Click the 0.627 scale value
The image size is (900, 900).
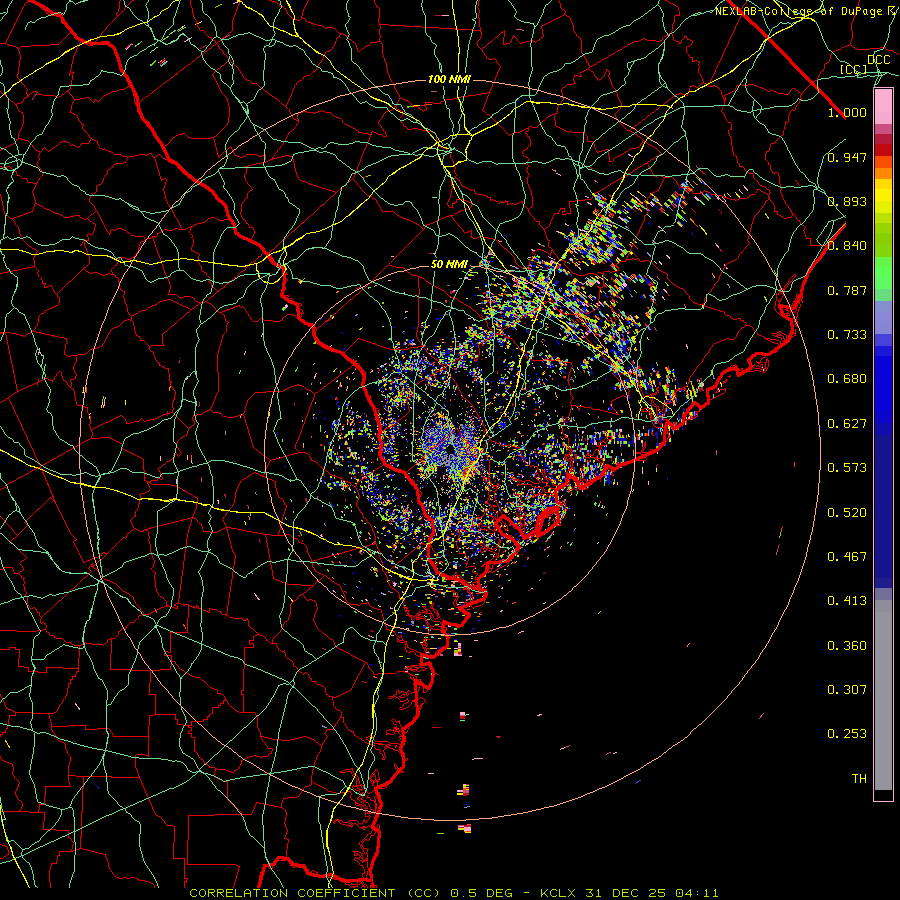847,424
